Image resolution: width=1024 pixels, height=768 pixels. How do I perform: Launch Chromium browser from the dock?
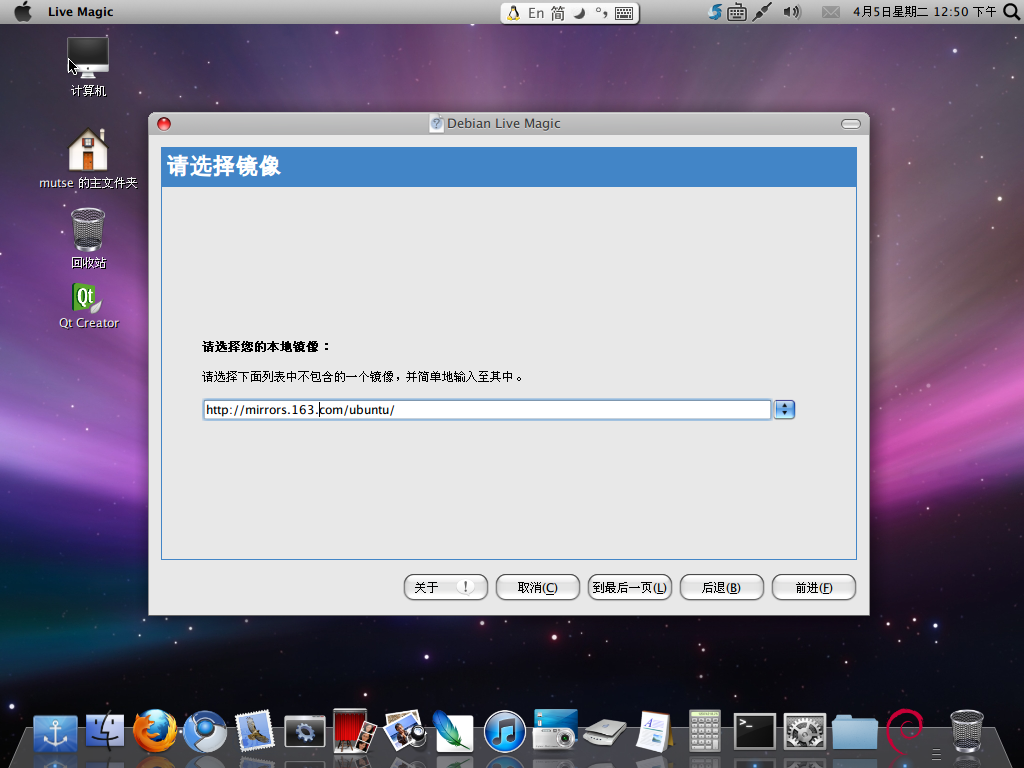tap(205, 731)
